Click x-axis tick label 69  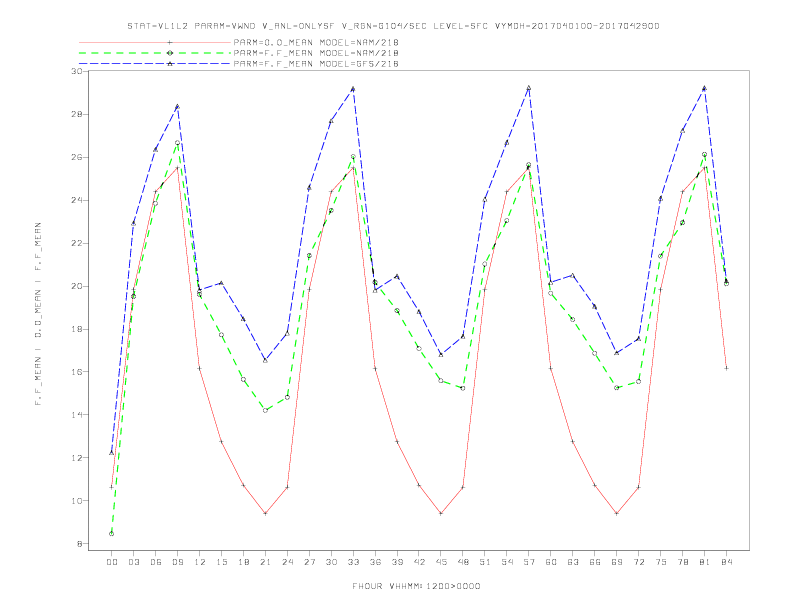coord(617,562)
